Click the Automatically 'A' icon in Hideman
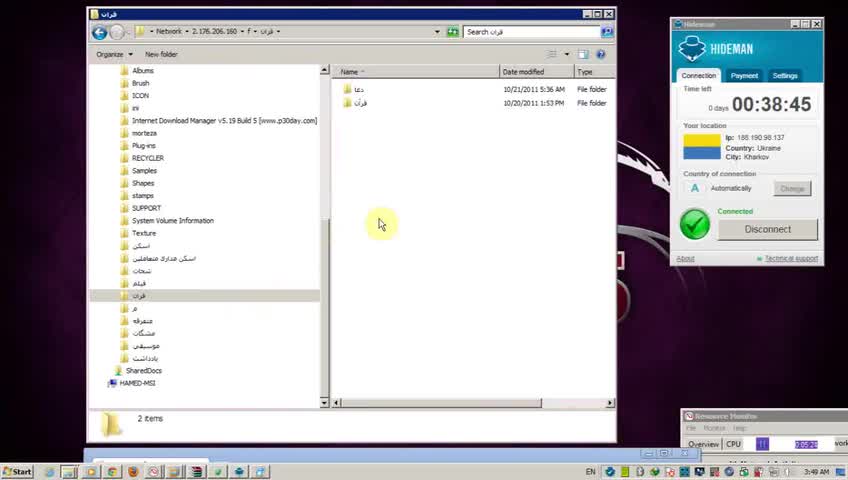The image size is (848, 480). click(x=695, y=188)
